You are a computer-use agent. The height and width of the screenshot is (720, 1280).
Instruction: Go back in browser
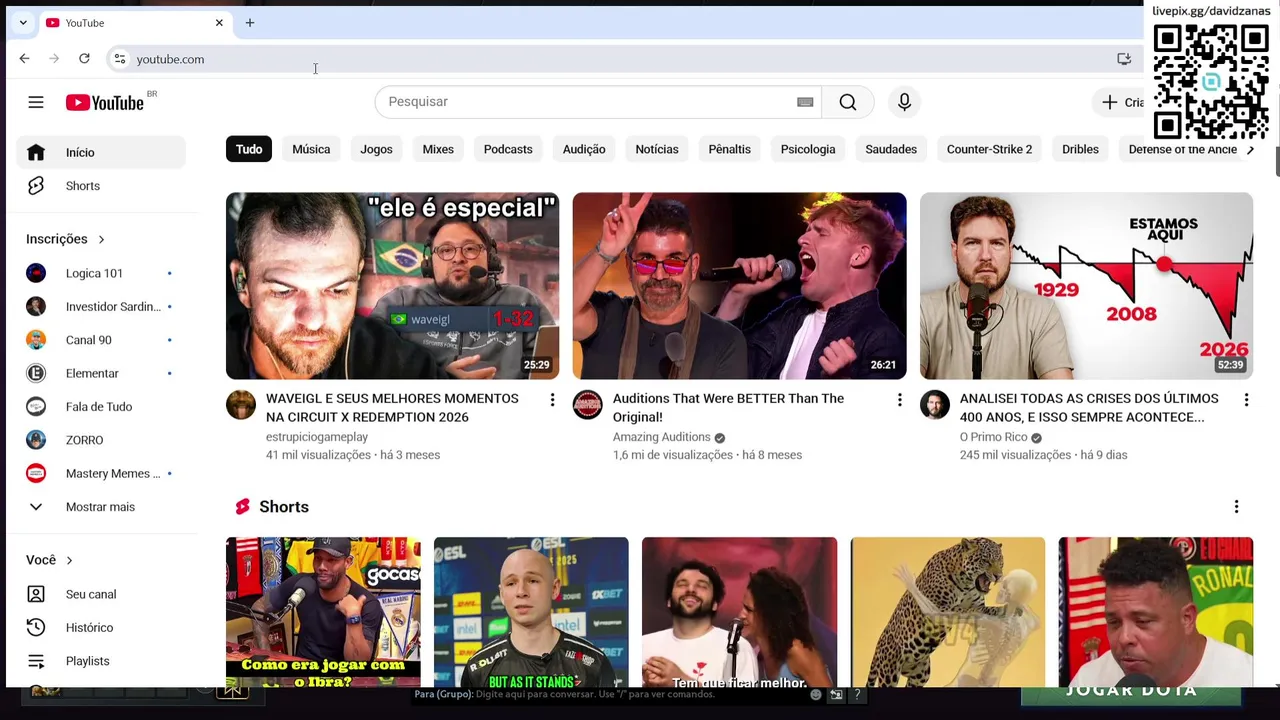[24, 59]
